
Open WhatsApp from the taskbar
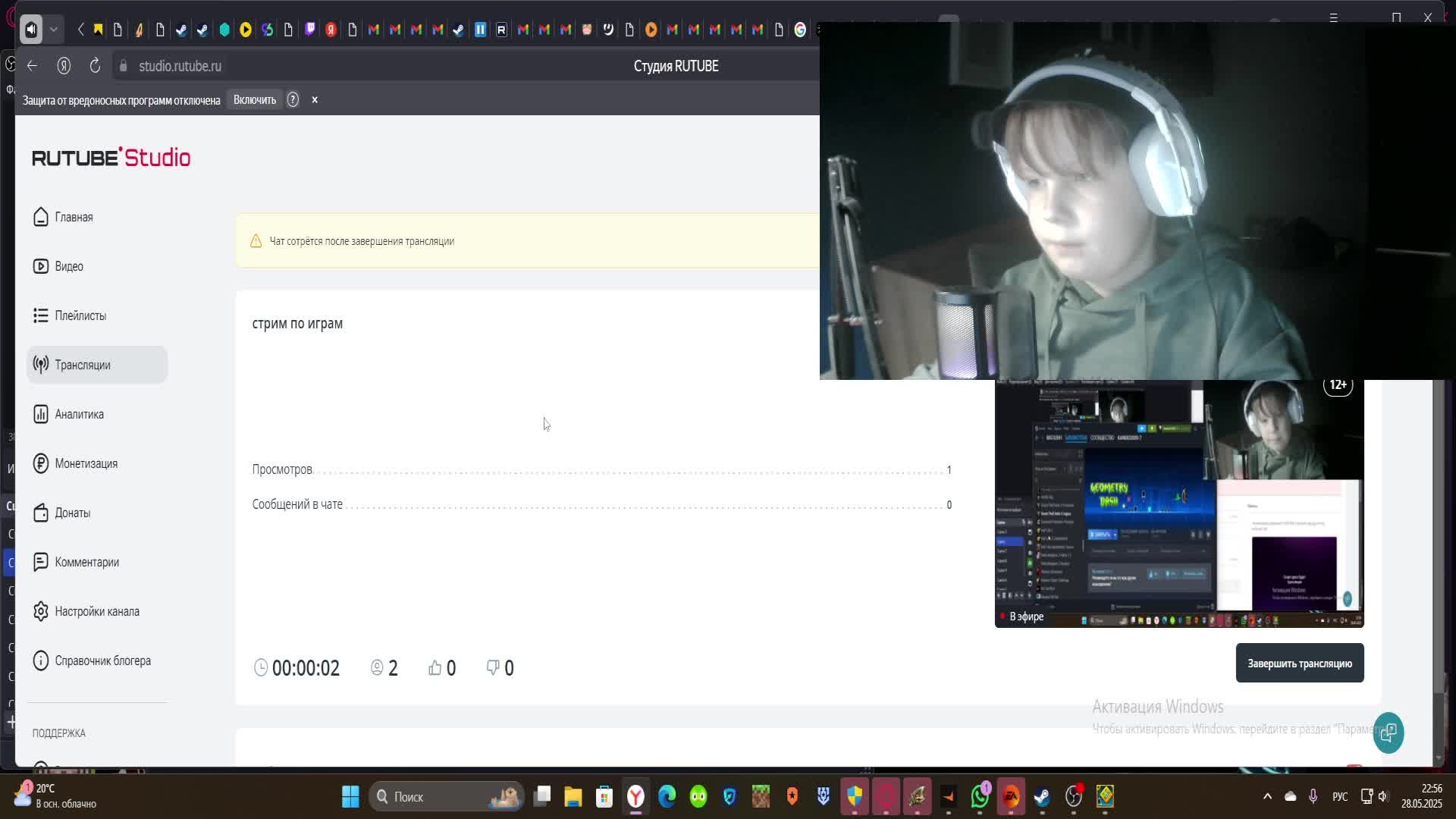pyautogui.click(x=980, y=796)
